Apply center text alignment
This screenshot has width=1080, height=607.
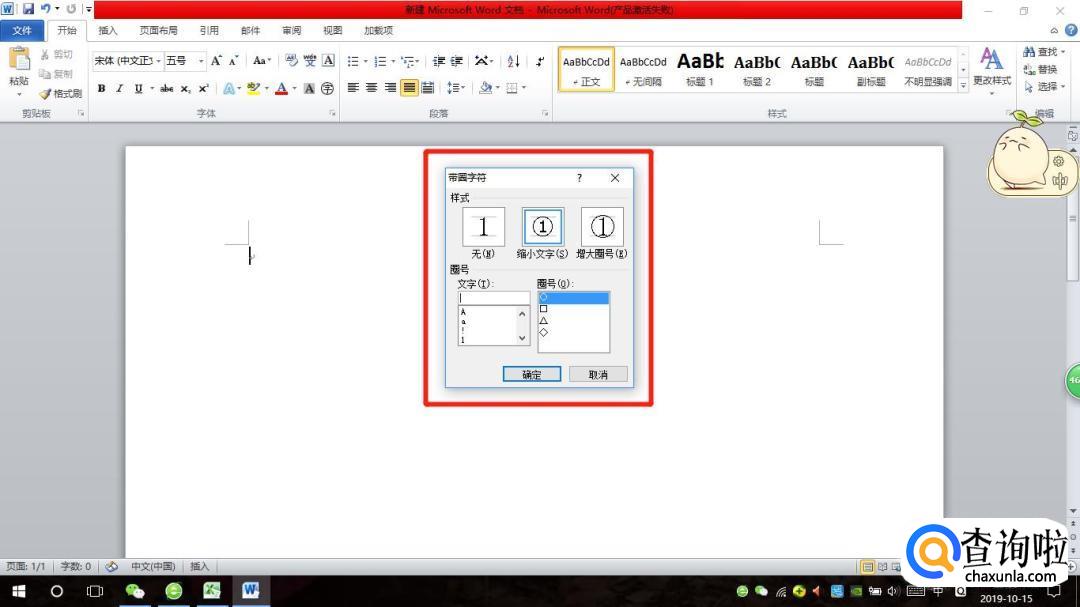click(371, 88)
